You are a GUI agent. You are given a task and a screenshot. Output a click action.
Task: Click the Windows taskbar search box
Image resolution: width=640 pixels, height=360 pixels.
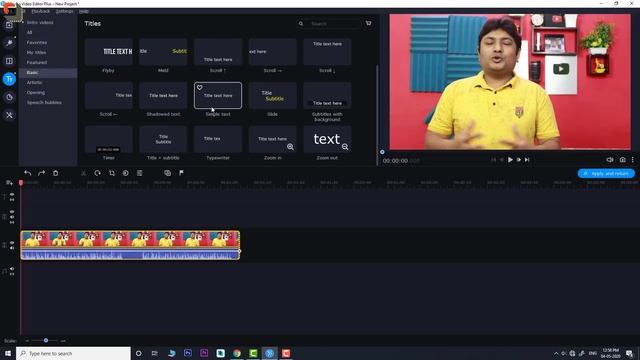[73, 353]
